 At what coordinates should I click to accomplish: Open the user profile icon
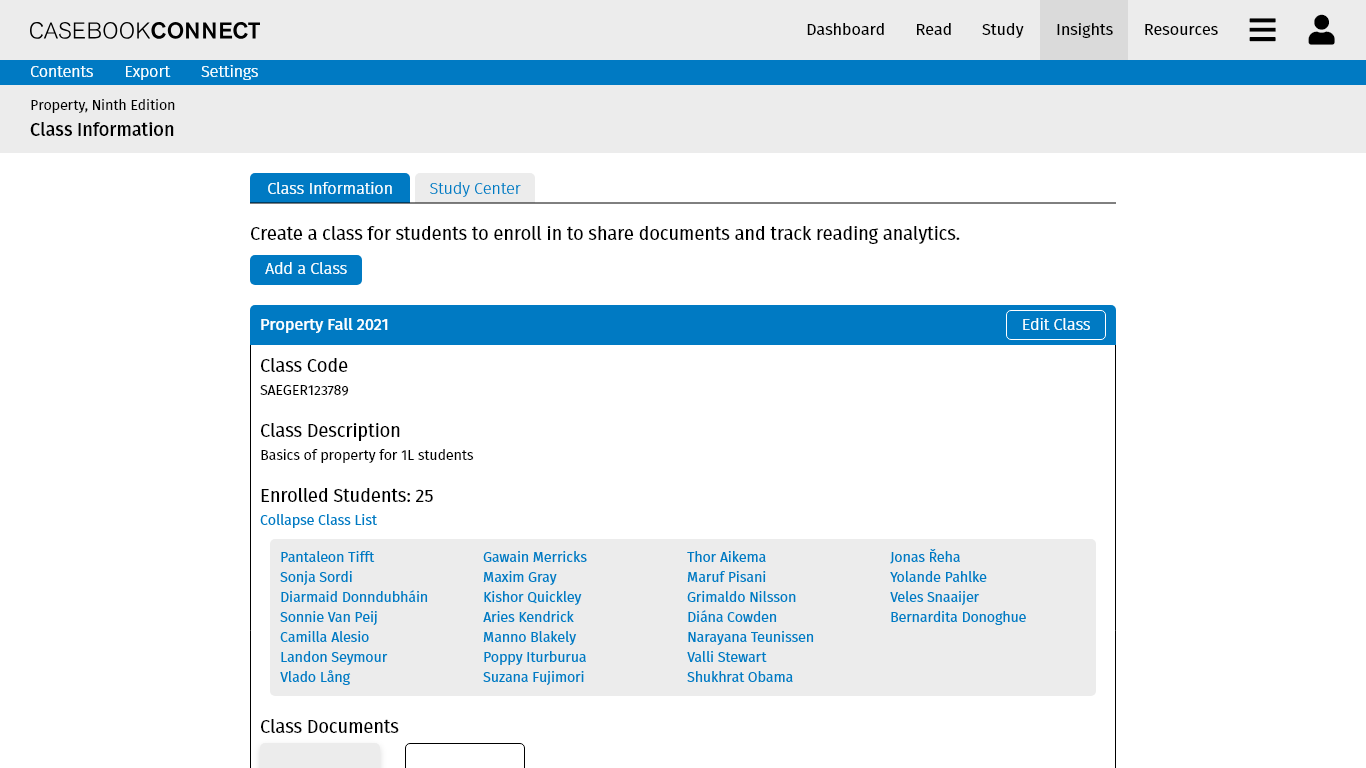coord(1321,30)
